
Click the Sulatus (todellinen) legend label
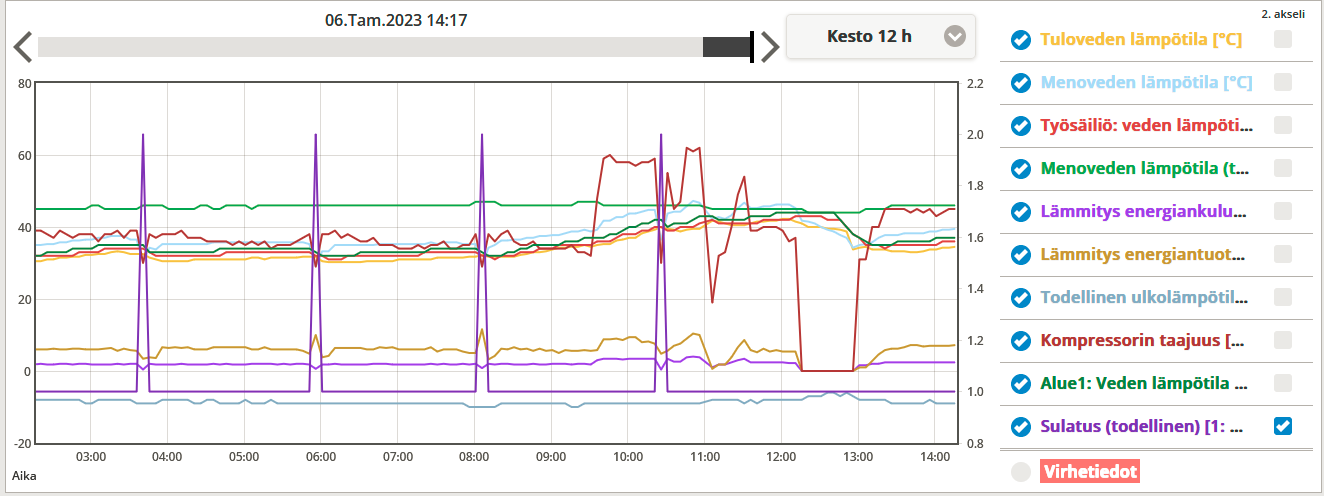(x=1142, y=427)
